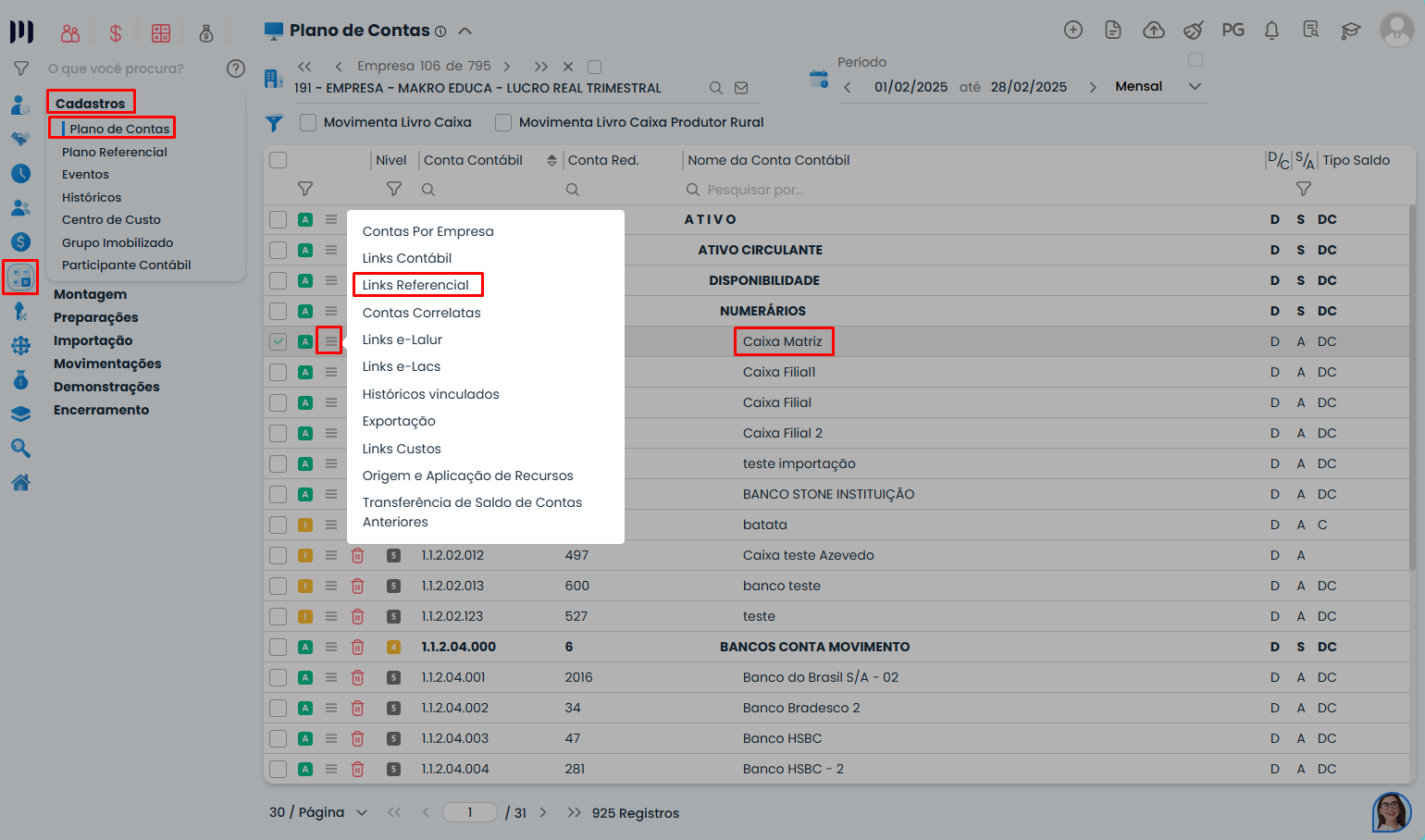
Task: Click the home icon in left sidebar
Action: tap(20, 482)
